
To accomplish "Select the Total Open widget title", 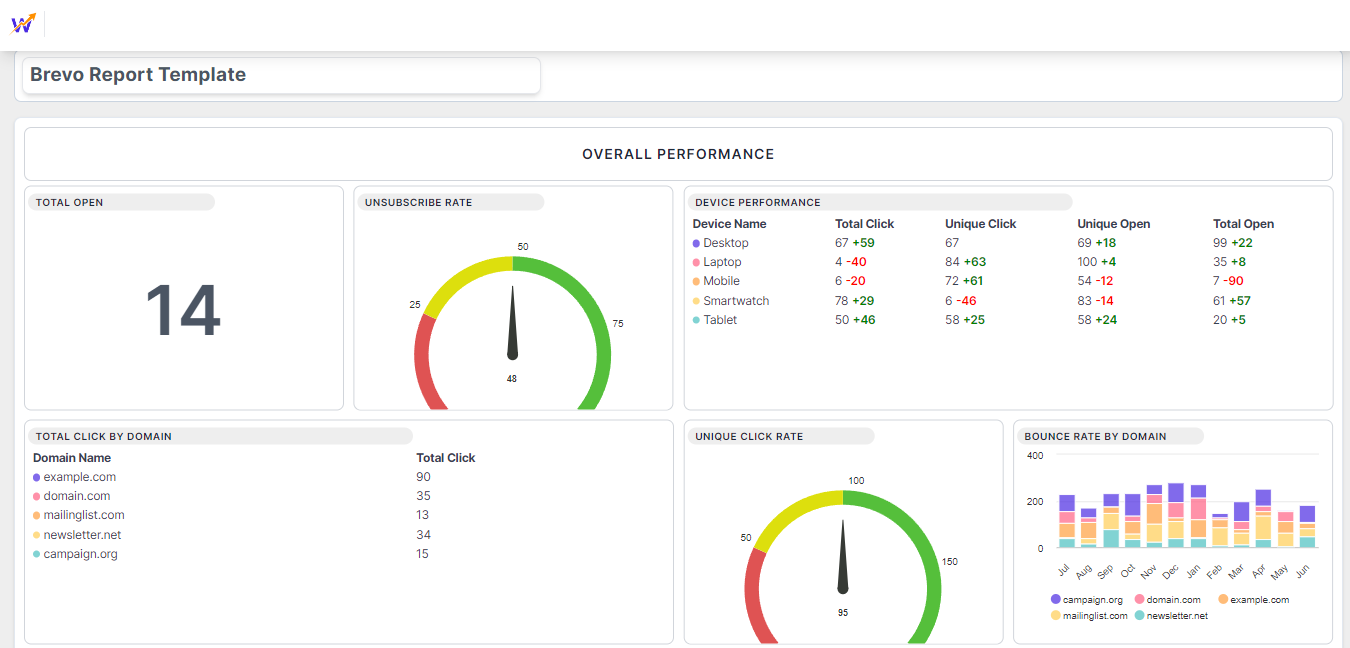I will click(70, 202).
